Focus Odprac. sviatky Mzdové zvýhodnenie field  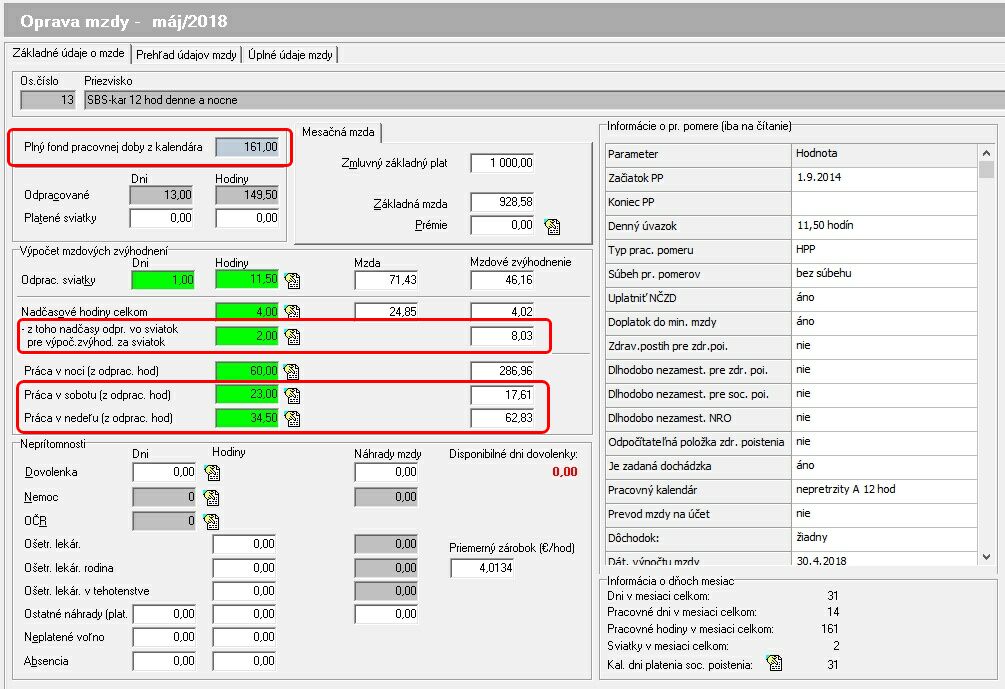pos(502,280)
